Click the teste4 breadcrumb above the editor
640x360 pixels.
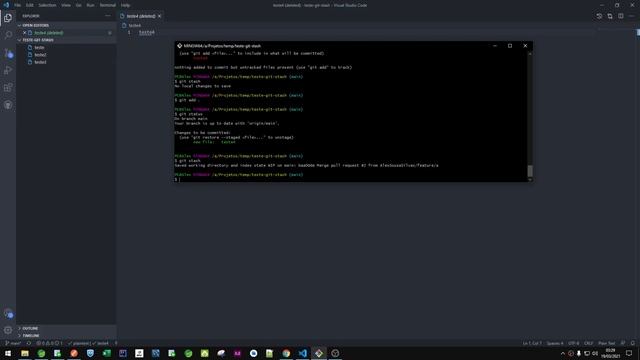click(x=134, y=25)
